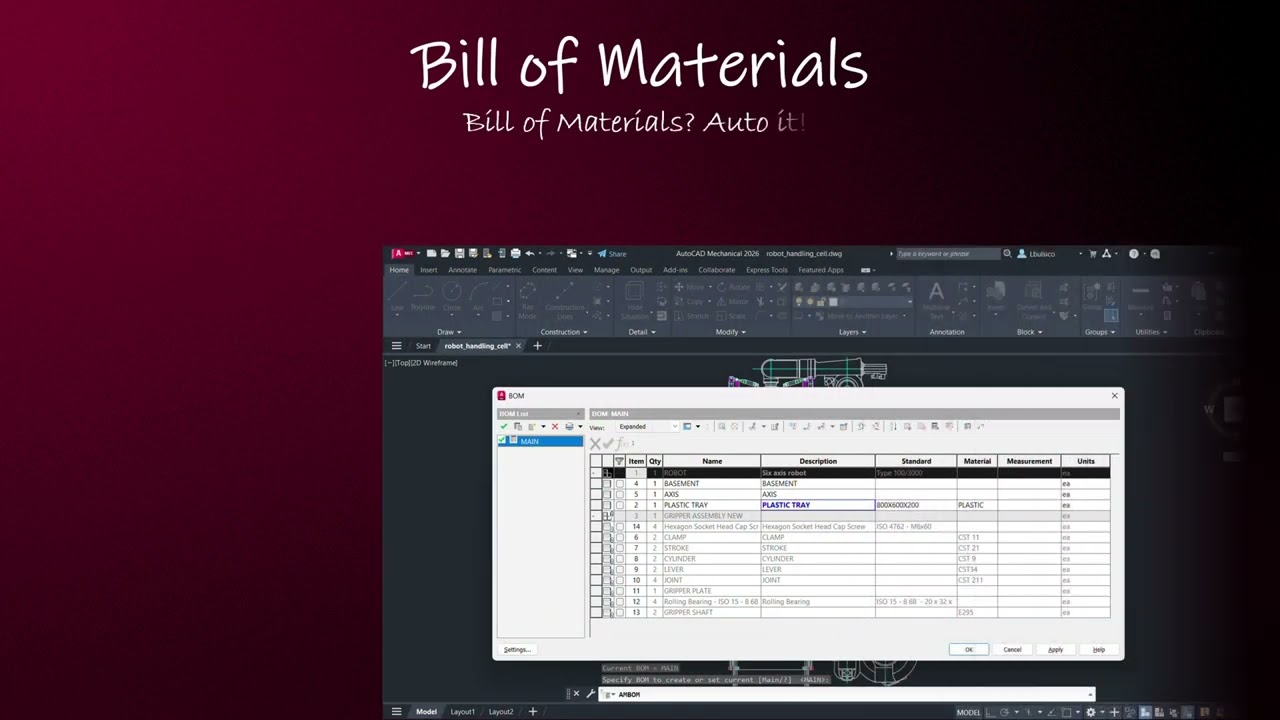Expand the Construction panel dropdown

pos(563,332)
